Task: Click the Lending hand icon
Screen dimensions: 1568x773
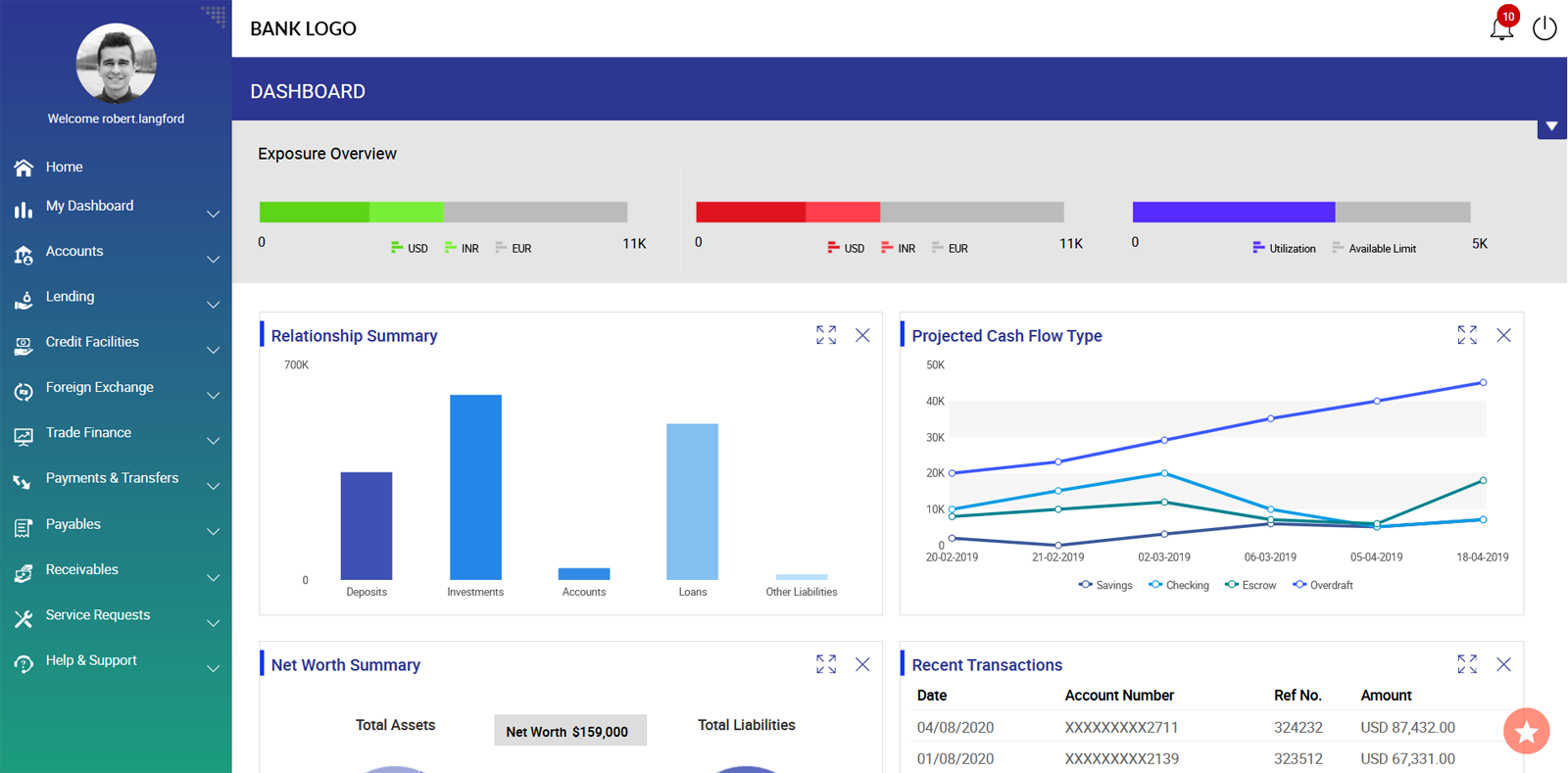Action: [24, 300]
